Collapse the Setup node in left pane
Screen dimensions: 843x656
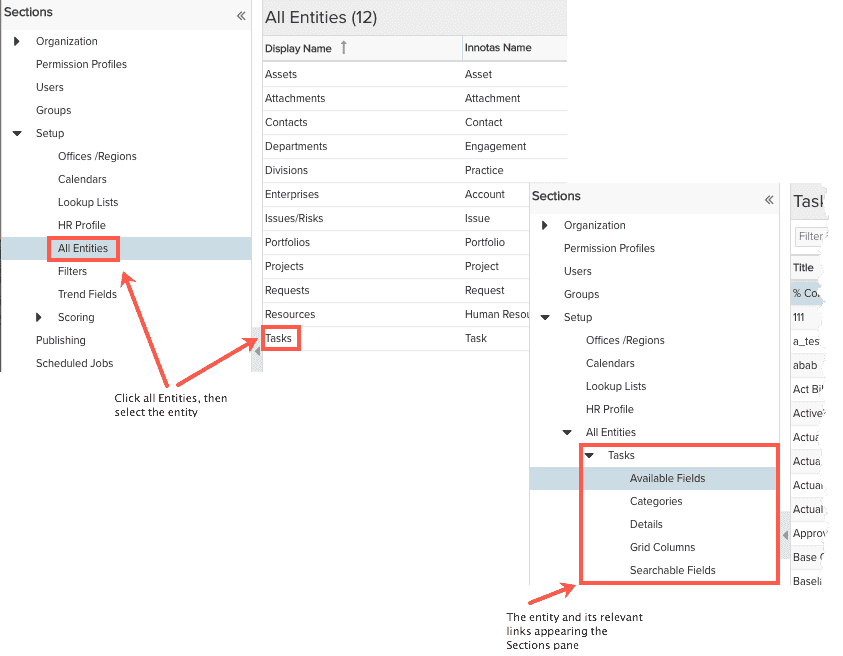(16, 134)
